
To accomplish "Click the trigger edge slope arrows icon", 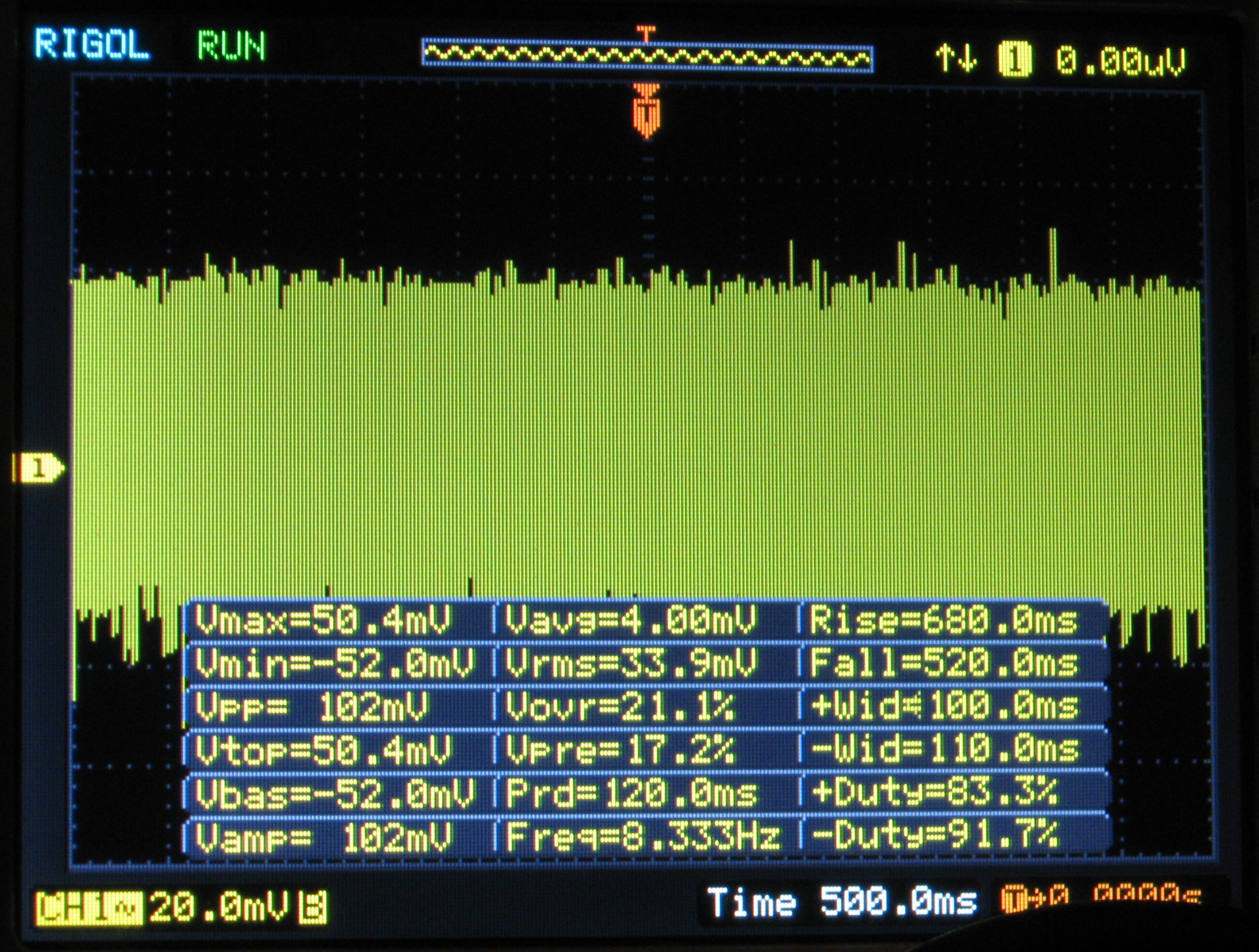I will (956, 59).
